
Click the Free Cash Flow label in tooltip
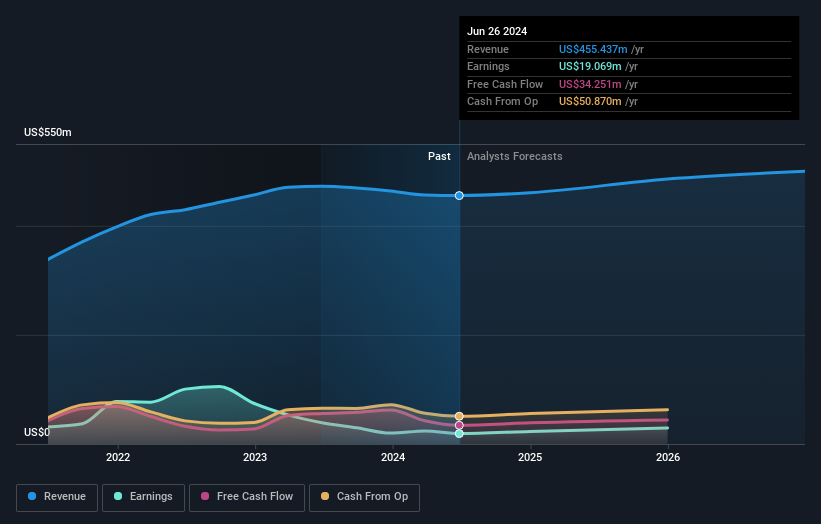pyautogui.click(x=505, y=84)
